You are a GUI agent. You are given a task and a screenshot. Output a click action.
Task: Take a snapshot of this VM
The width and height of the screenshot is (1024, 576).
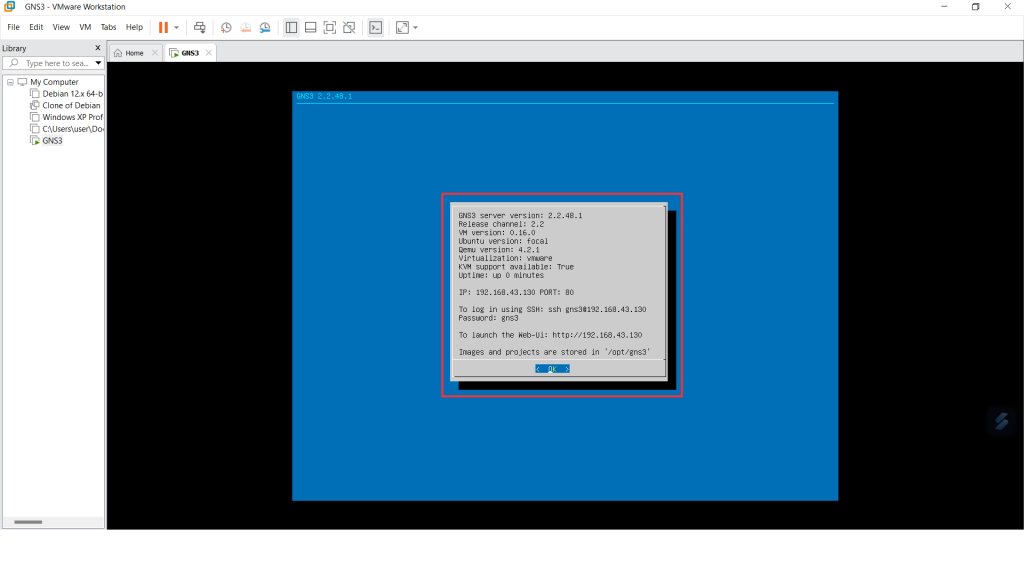point(226,27)
